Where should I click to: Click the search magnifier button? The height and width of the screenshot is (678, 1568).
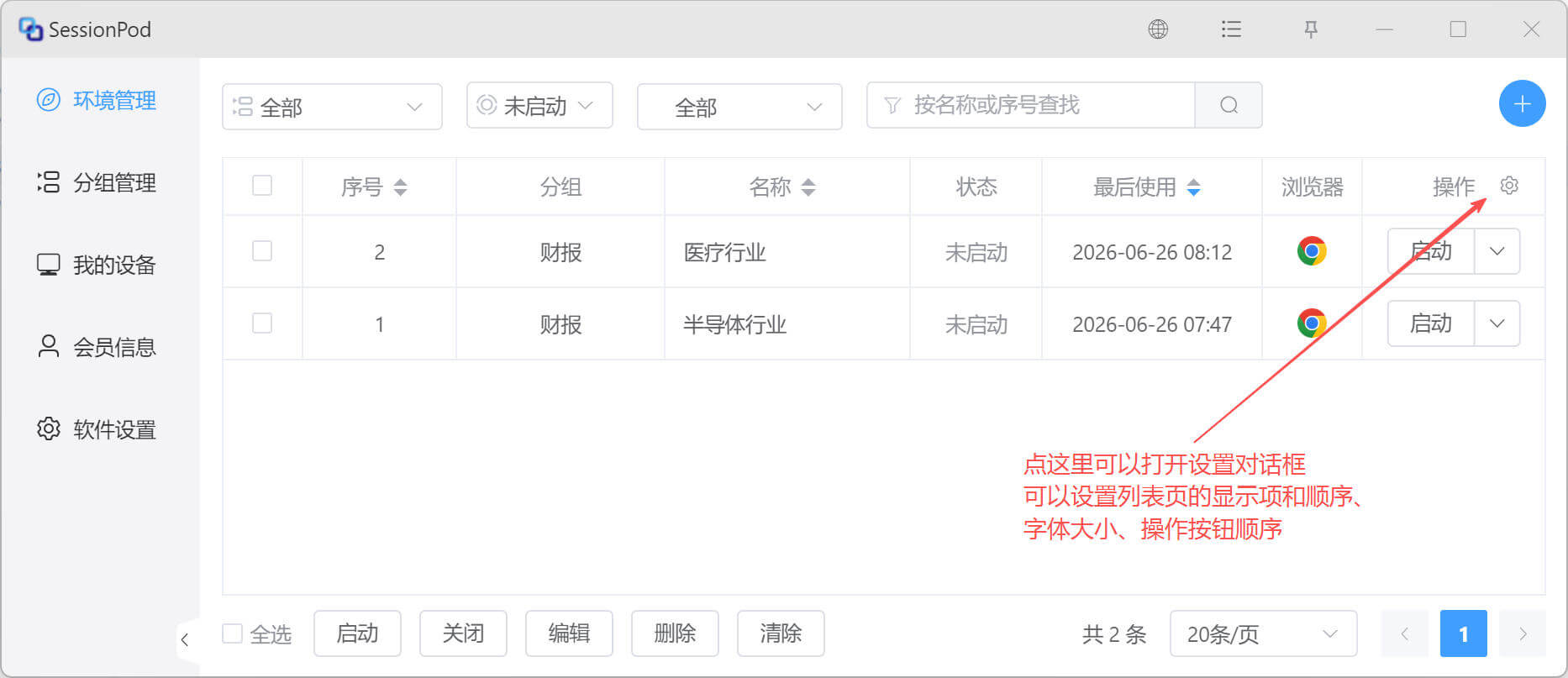click(x=1229, y=105)
